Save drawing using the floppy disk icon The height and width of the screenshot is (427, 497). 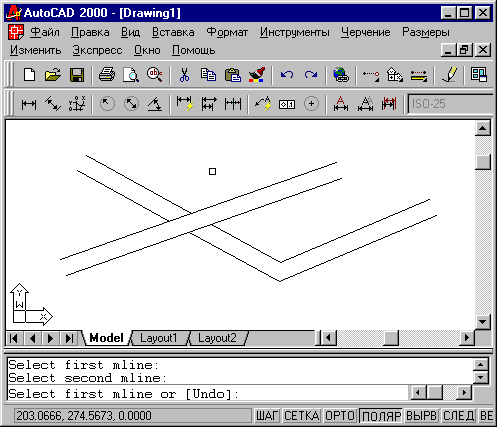pyautogui.click(x=77, y=75)
